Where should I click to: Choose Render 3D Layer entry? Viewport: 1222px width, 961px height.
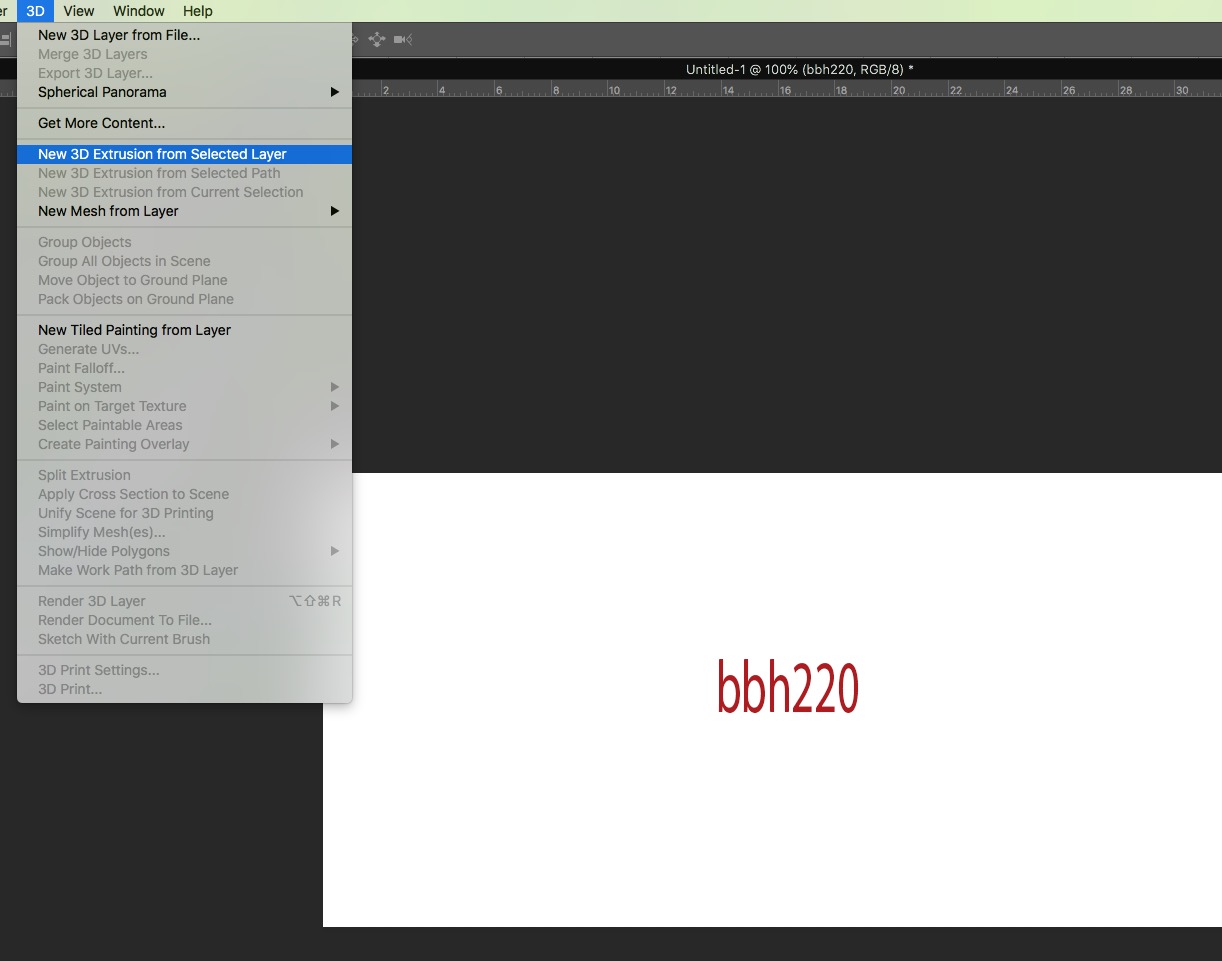(184, 601)
